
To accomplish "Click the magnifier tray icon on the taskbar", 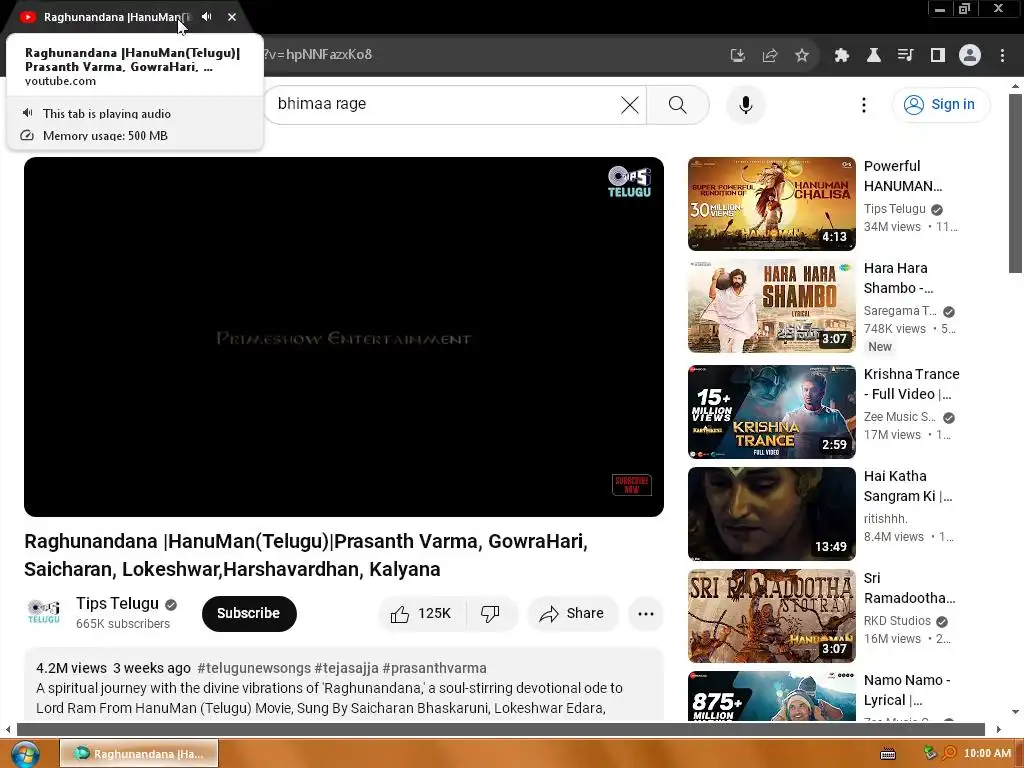I will [x=950, y=753].
